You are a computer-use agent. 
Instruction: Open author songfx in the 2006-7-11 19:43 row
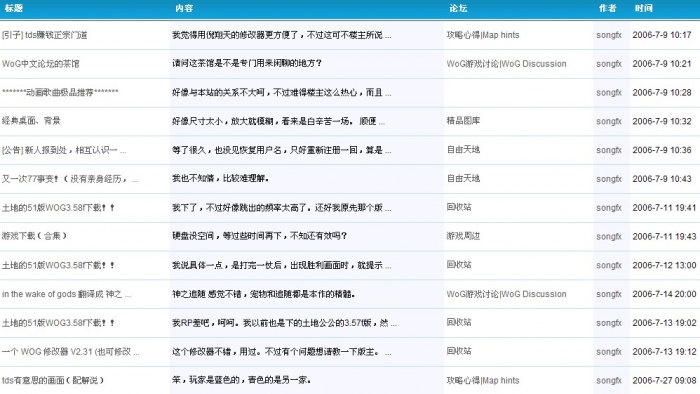[609, 236]
